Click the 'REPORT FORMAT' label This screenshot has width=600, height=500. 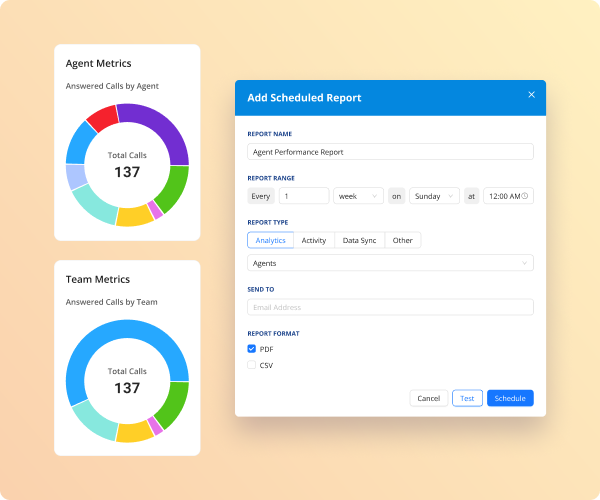(x=273, y=334)
